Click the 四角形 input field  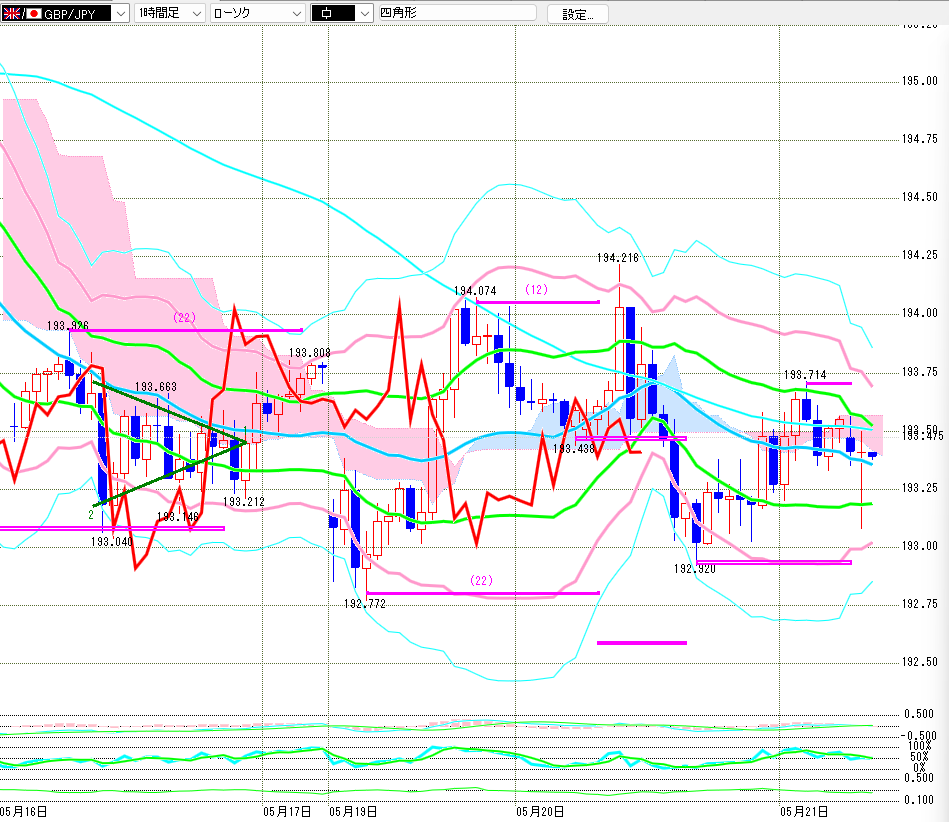tap(457, 13)
